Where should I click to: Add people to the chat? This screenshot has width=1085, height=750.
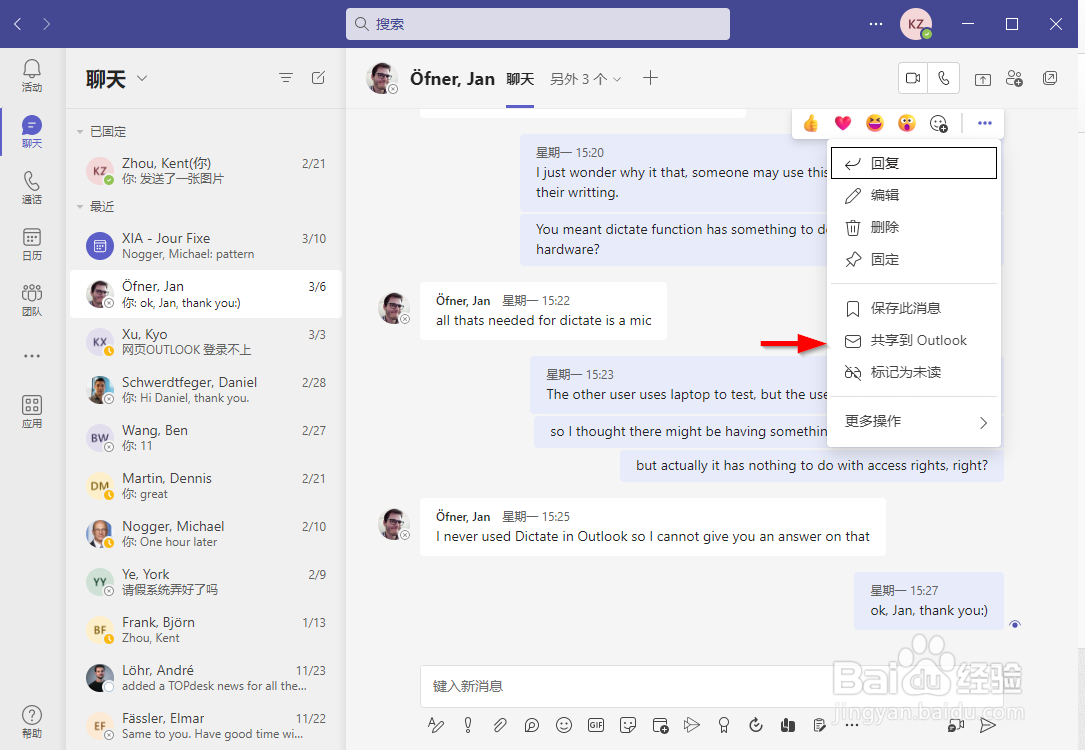click(1014, 79)
